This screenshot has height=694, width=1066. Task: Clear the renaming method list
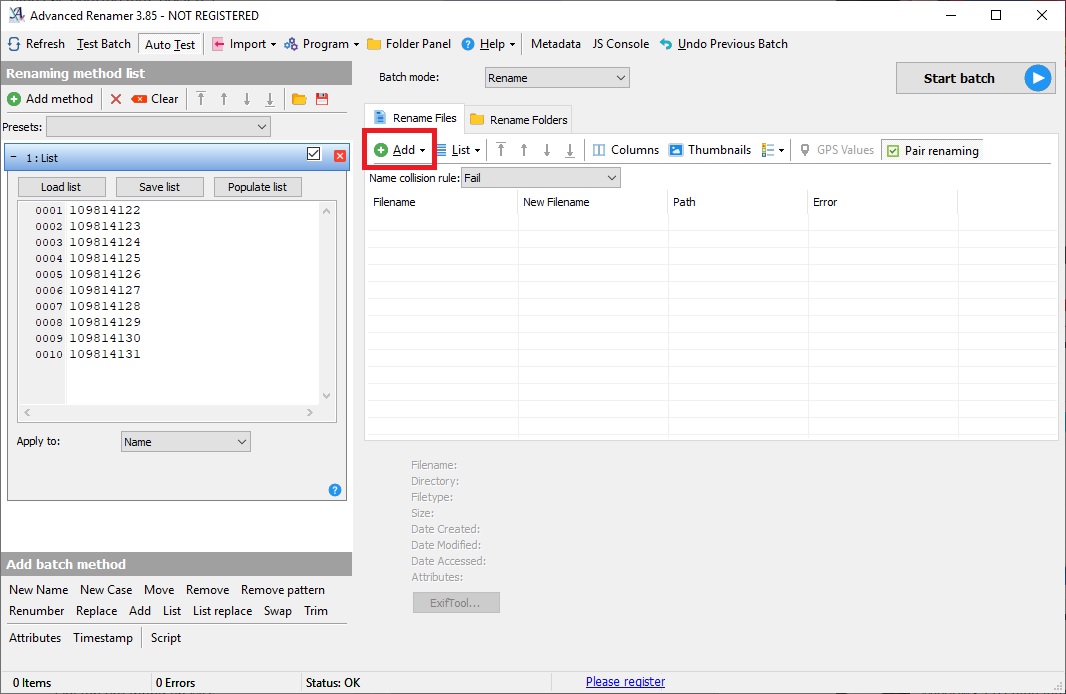155,99
